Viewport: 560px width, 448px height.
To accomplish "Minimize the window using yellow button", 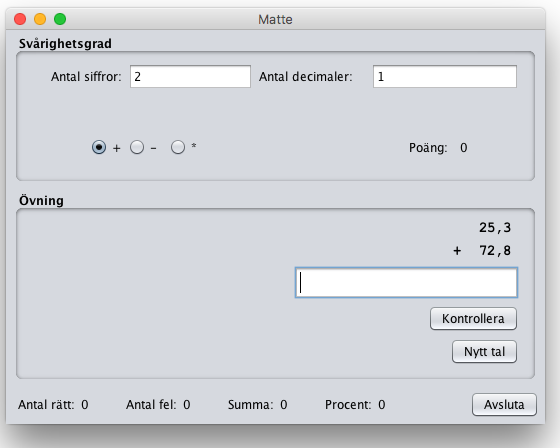I will 40,19.
